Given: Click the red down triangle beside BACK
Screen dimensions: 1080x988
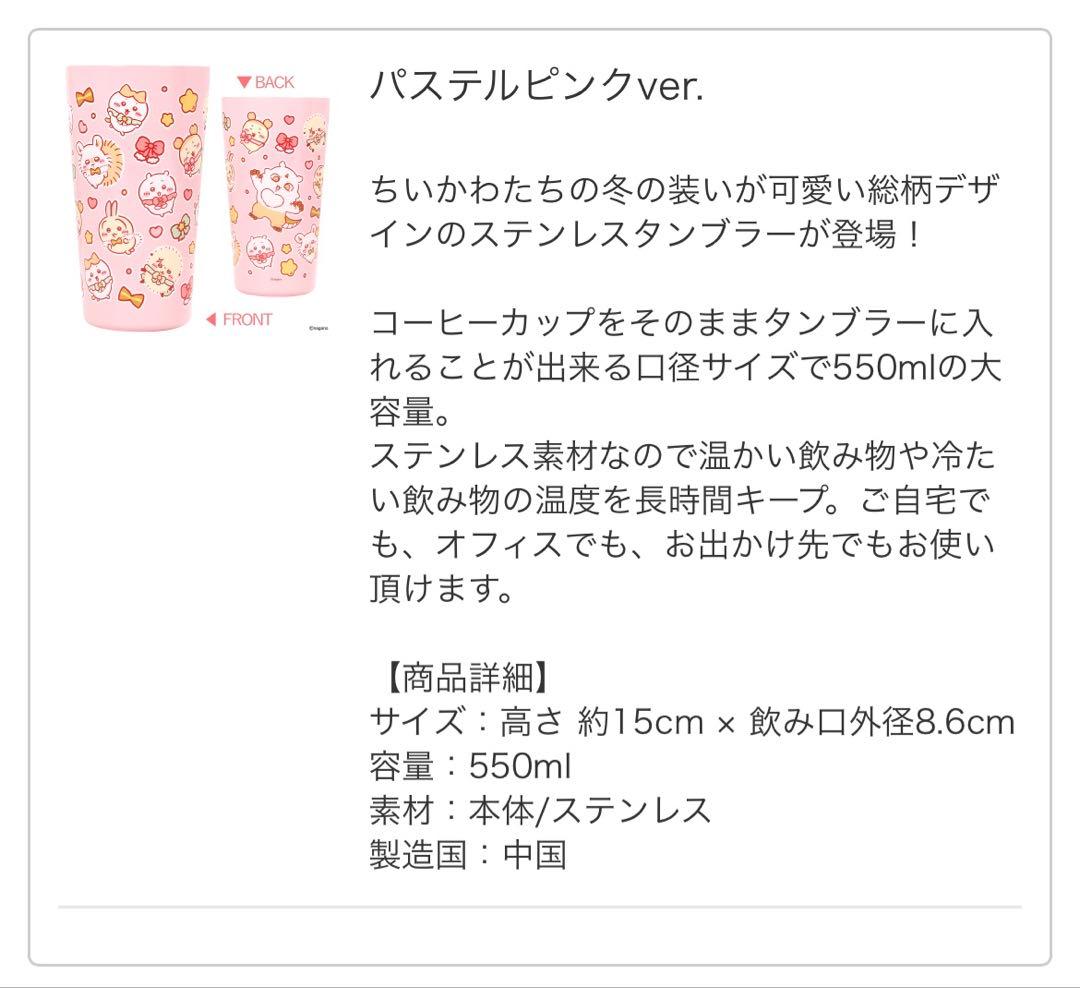Looking at the screenshot, I should pyautogui.click(x=243, y=82).
